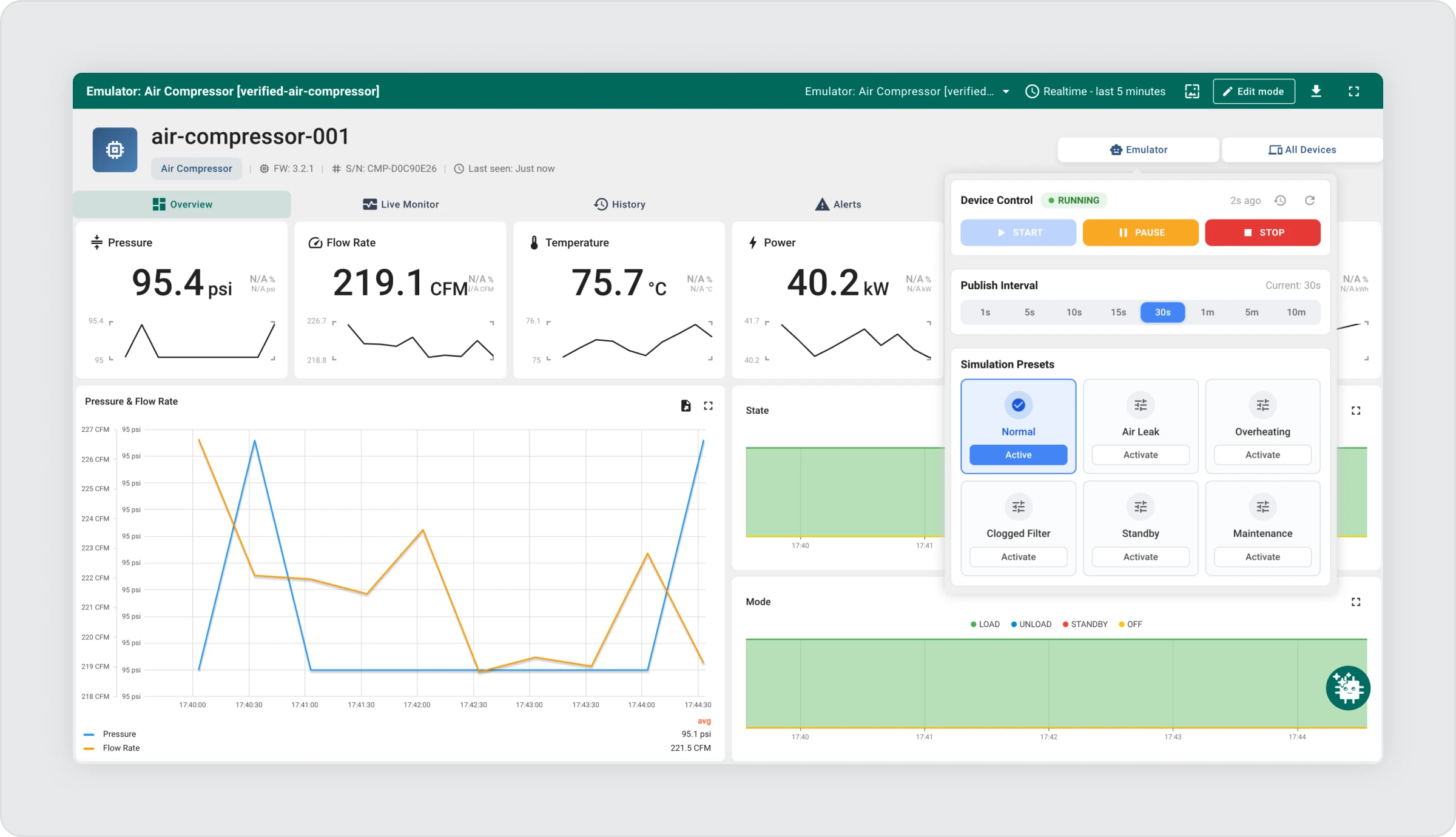The width and height of the screenshot is (1456, 837).
Task: Select the 5s publish interval option
Action: point(1030,312)
